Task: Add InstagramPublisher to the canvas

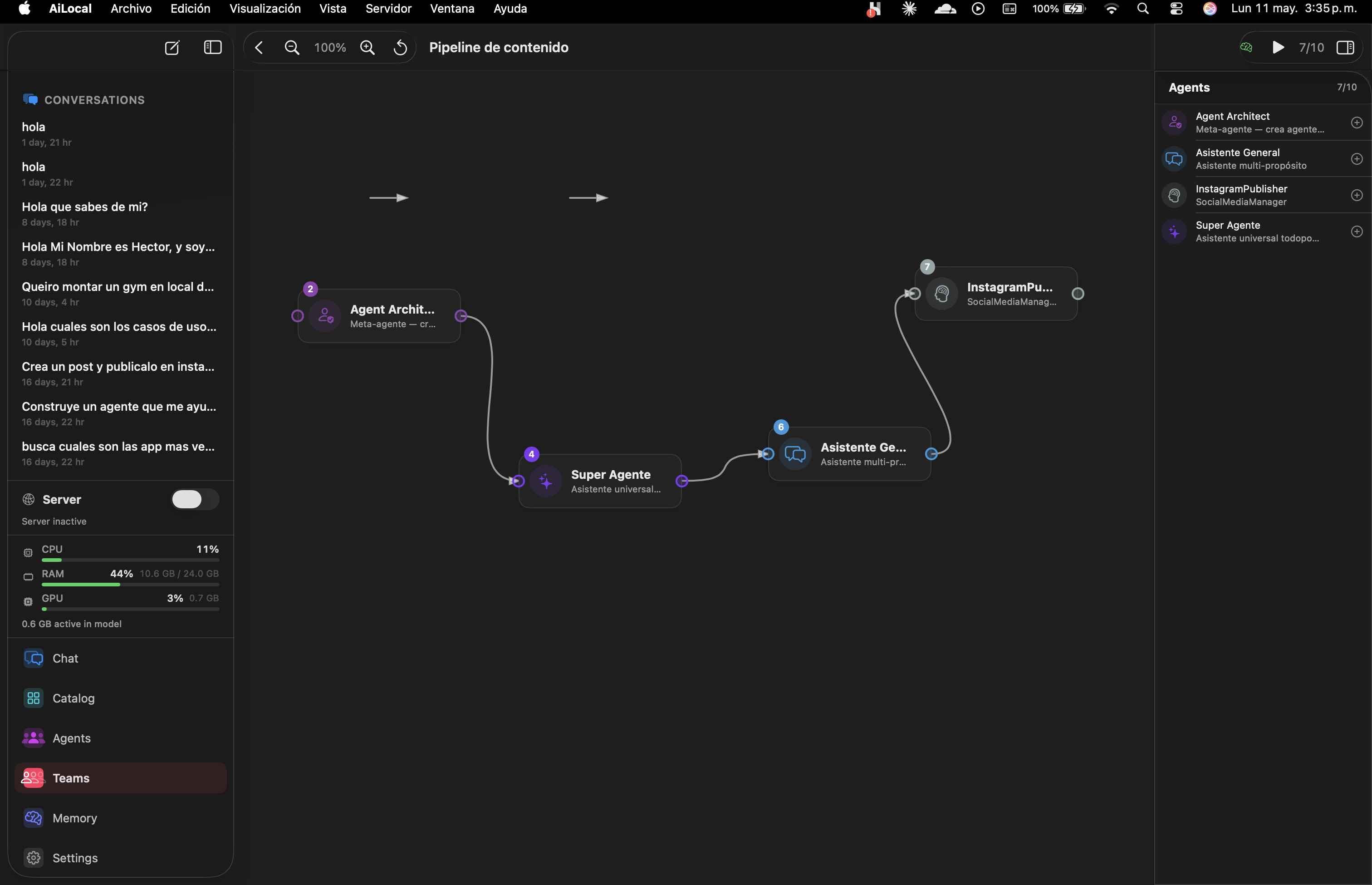Action: 1357,196
